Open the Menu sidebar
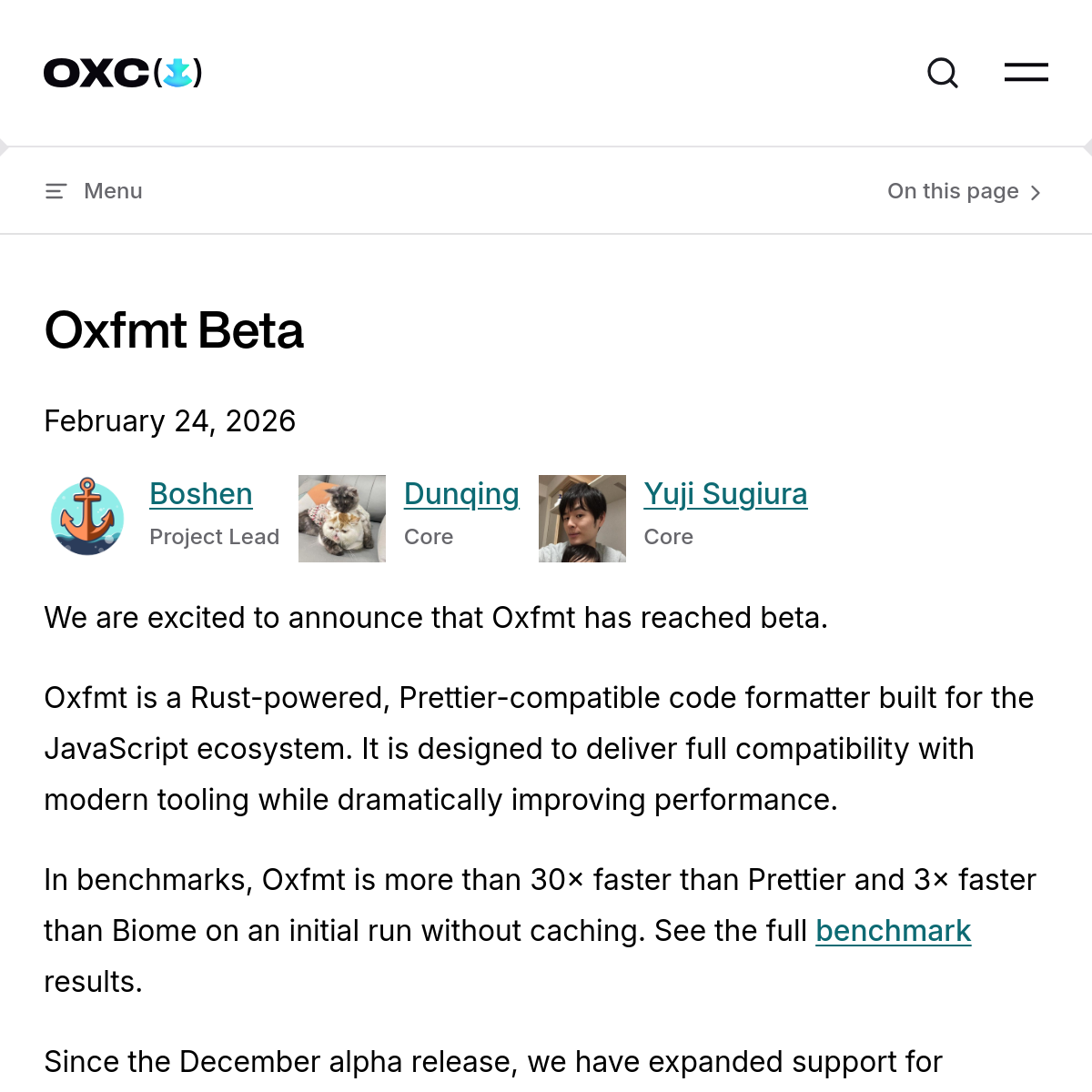Image resolution: width=1092 pixels, height=1092 pixels. [94, 191]
